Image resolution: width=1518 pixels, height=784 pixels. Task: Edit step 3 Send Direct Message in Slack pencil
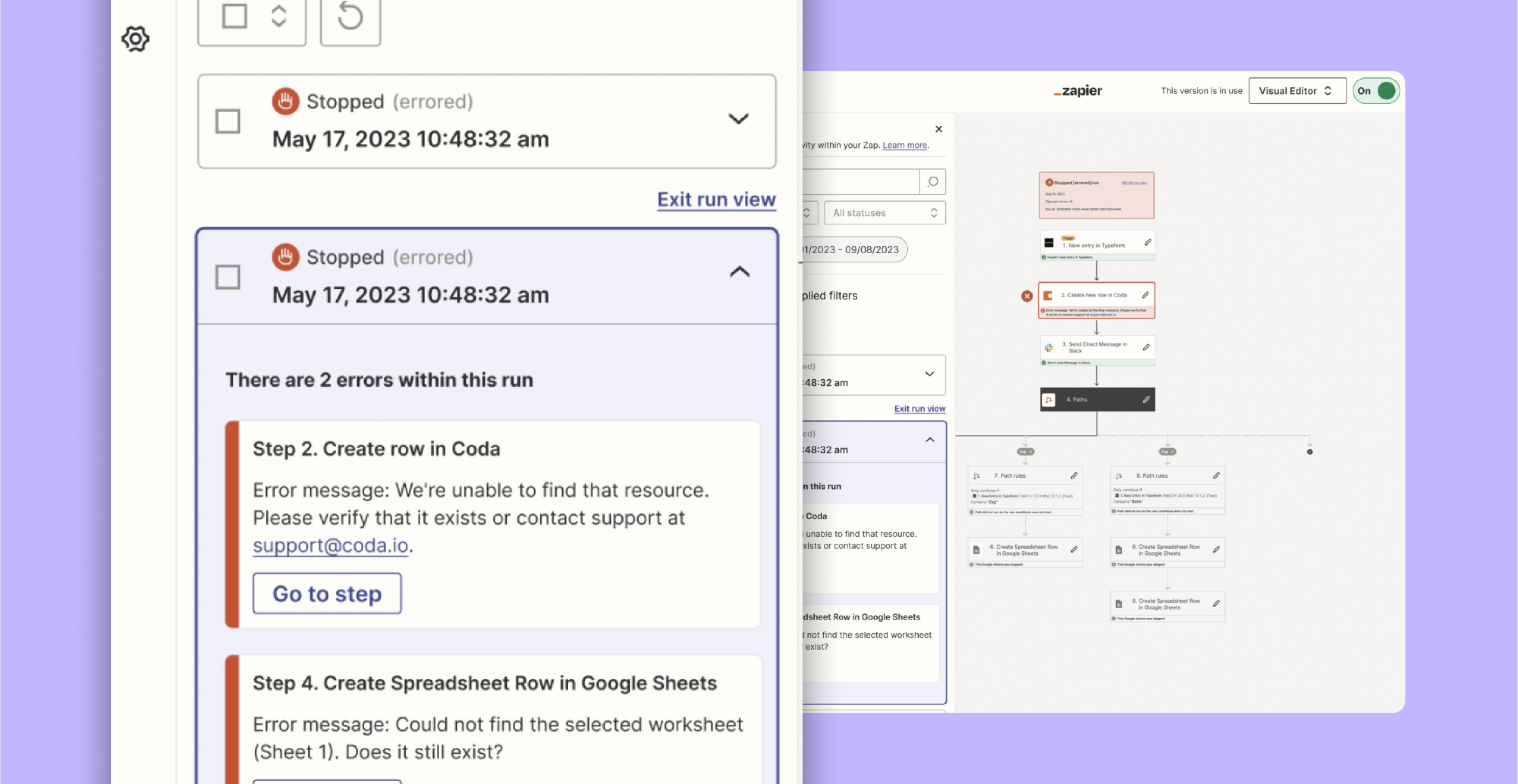1146,347
